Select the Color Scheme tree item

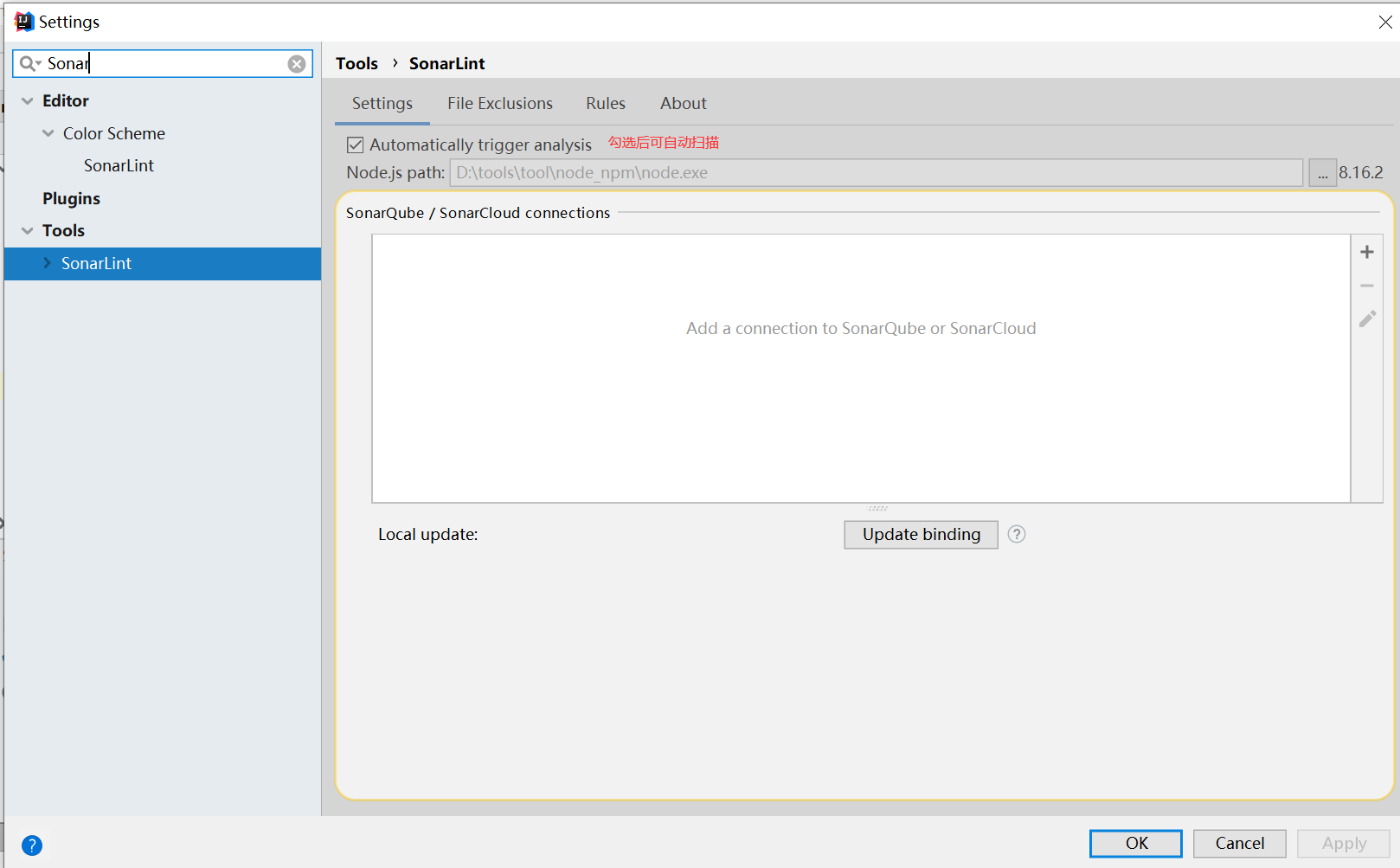pyautogui.click(x=114, y=133)
